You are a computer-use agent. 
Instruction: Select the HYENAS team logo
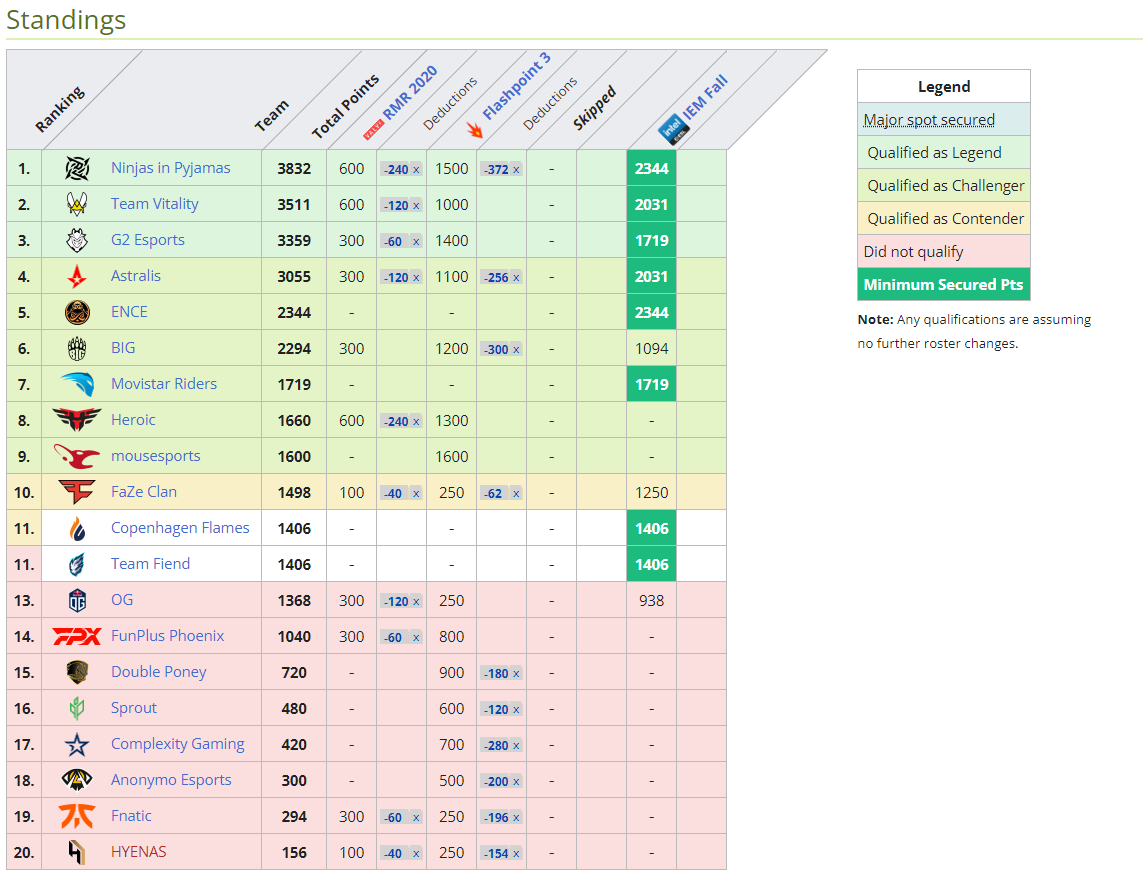pyautogui.click(x=77, y=852)
